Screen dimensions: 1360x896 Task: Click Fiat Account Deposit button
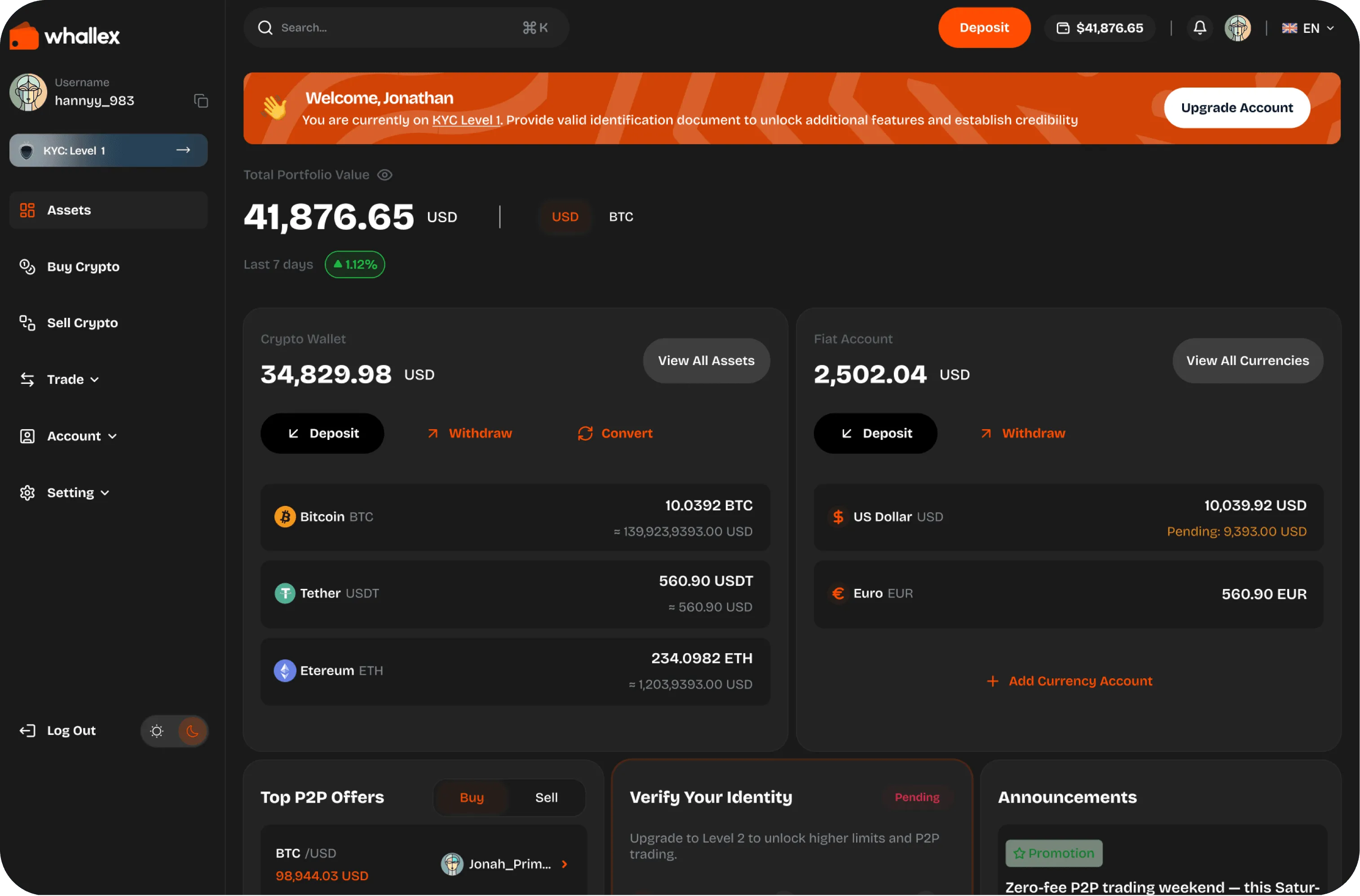[875, 433]
